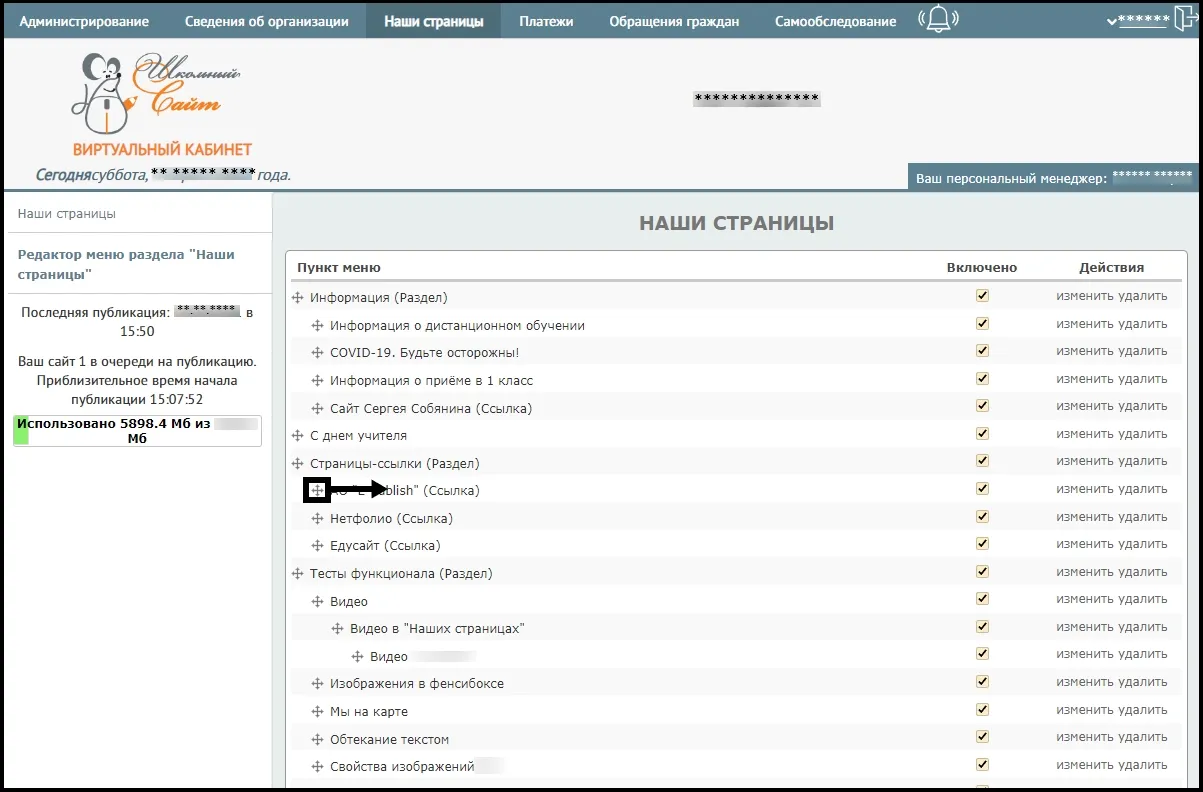Click the Наши страницы sidebar link

pos(67,214)
